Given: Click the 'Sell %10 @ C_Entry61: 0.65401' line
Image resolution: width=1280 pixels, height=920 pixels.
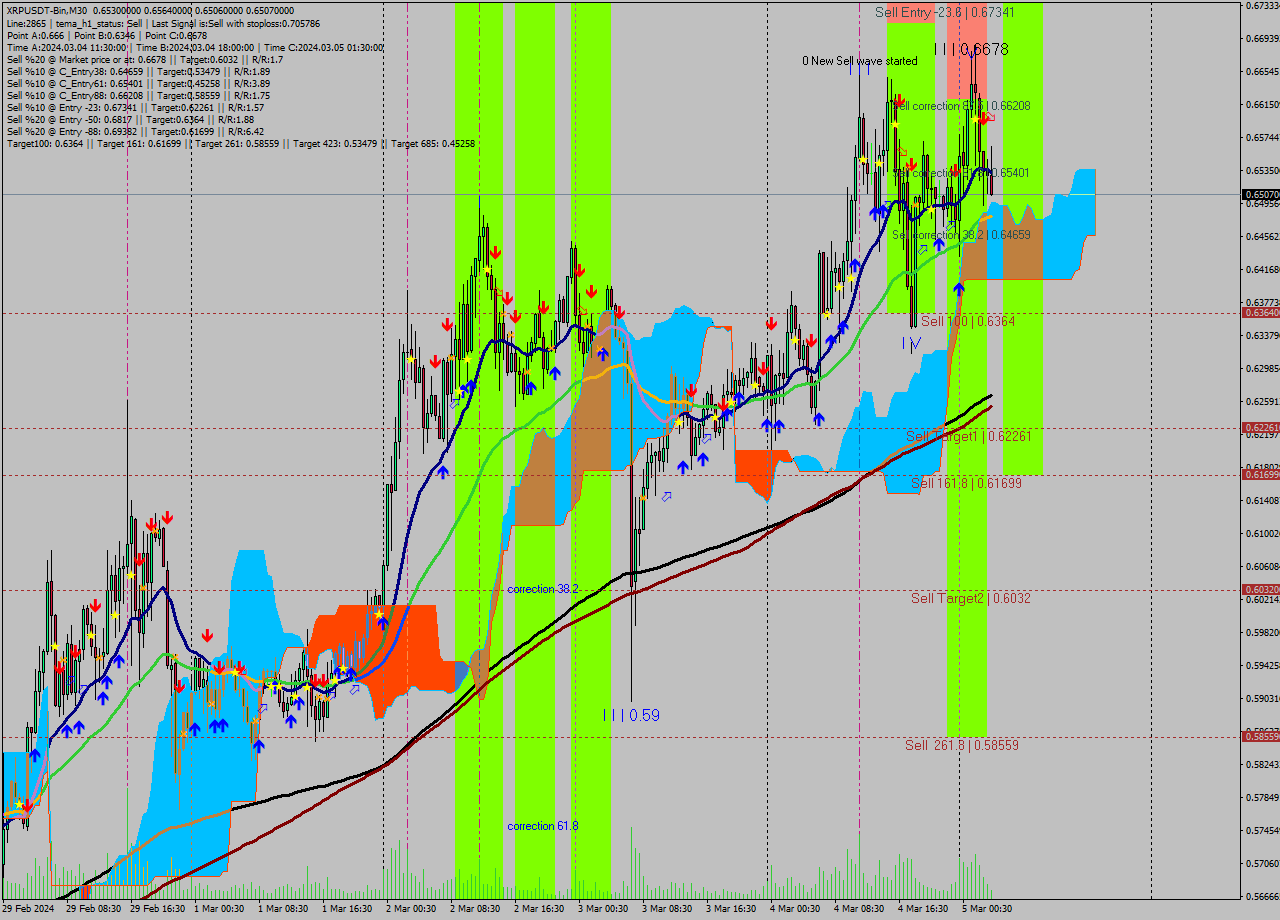Looking at the screenshot, I should point(138,83).
